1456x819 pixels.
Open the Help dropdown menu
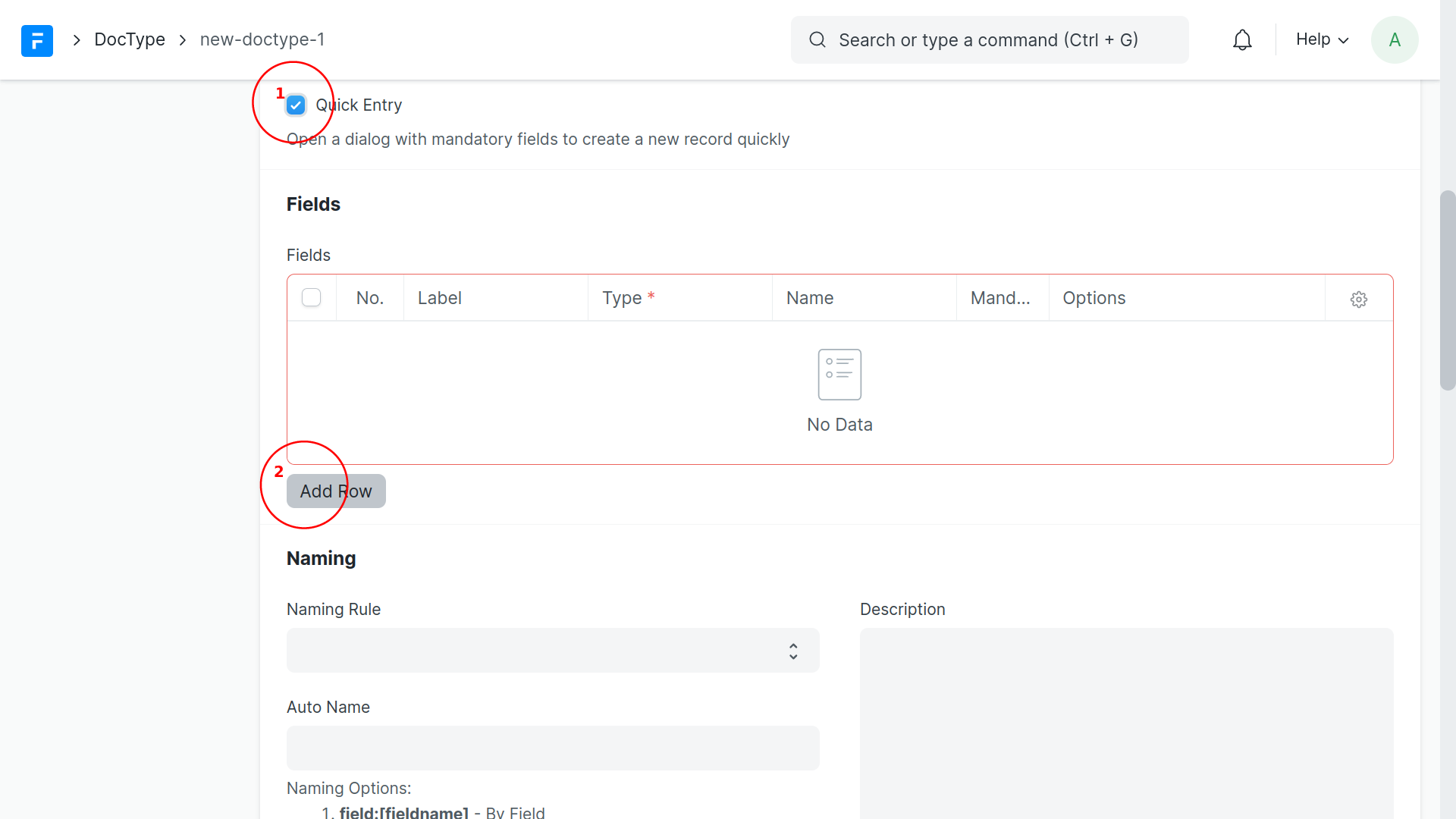[1322, 40]
